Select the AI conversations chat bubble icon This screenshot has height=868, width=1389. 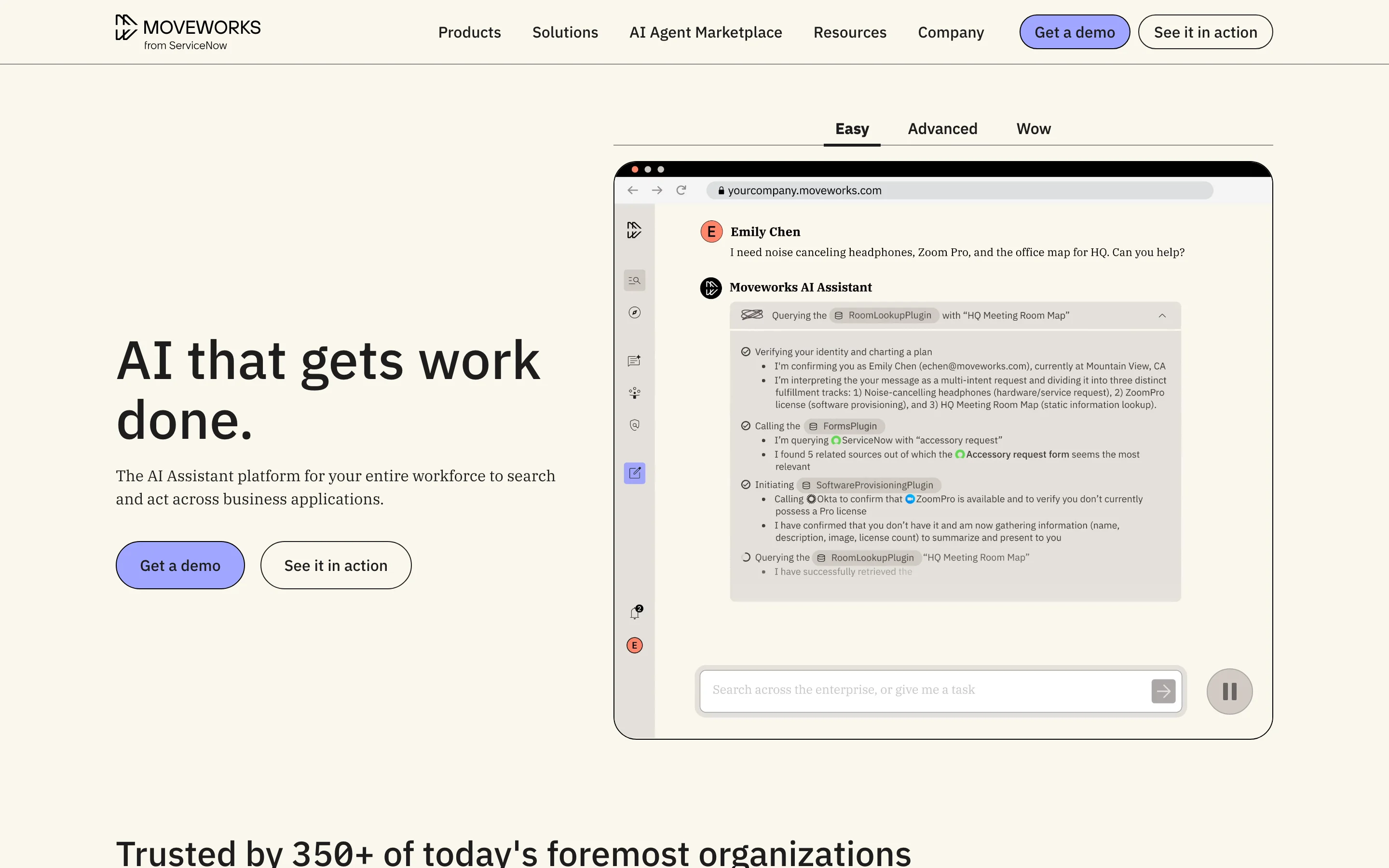pos(634,361)
